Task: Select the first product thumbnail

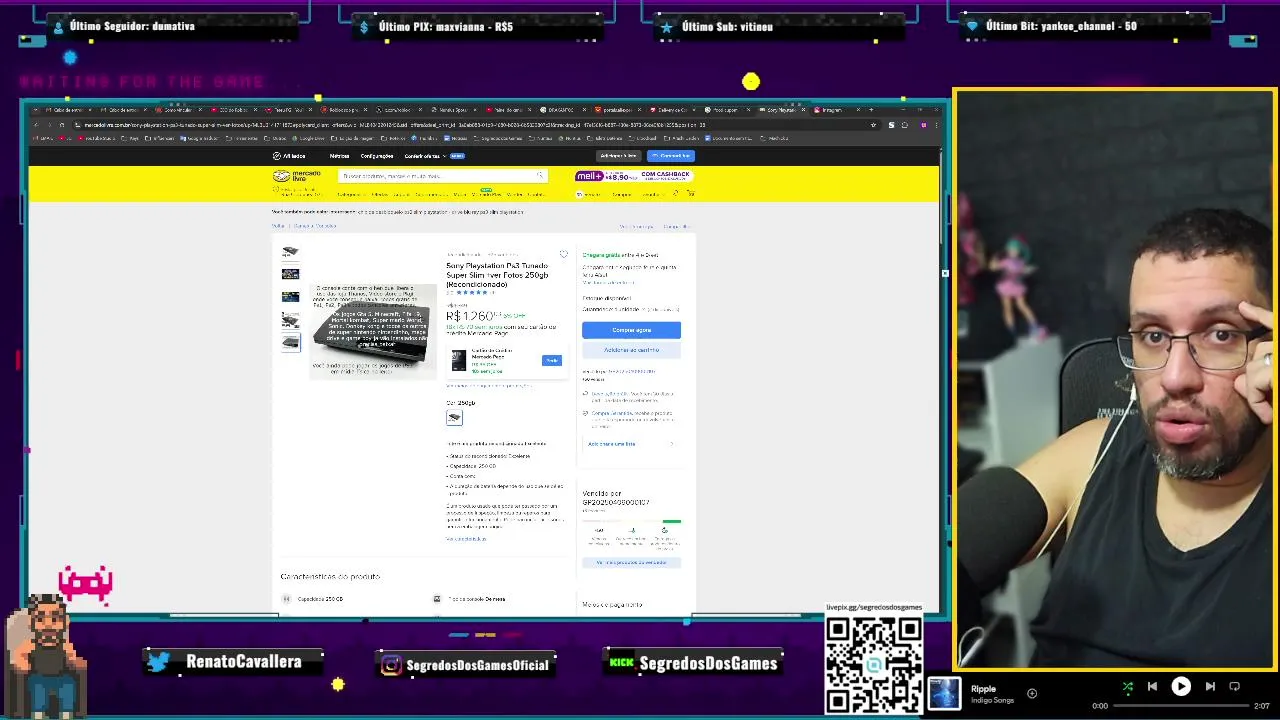Action: [290, 252]
